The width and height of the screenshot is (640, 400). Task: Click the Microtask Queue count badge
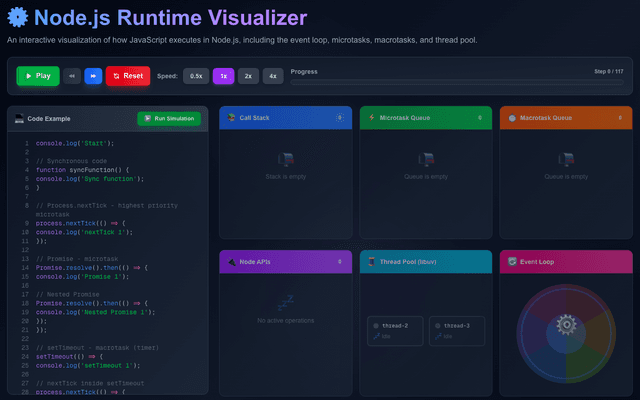(x=480, y=118)
